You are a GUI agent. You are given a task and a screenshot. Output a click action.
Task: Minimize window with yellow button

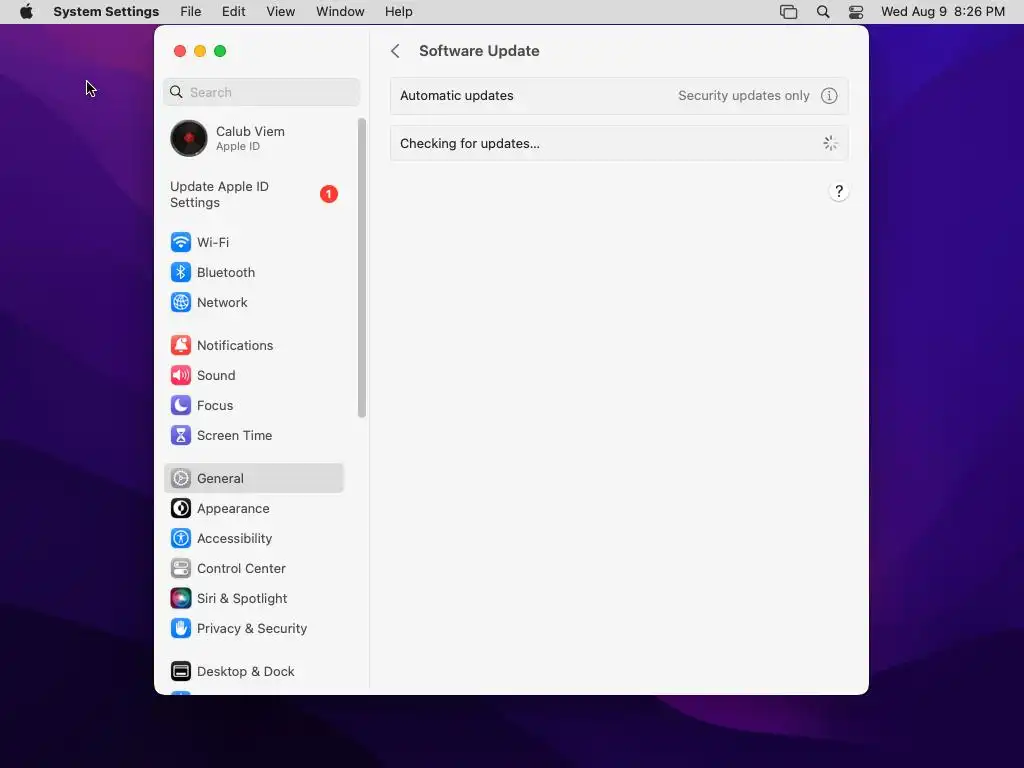[x=200, y=51]
